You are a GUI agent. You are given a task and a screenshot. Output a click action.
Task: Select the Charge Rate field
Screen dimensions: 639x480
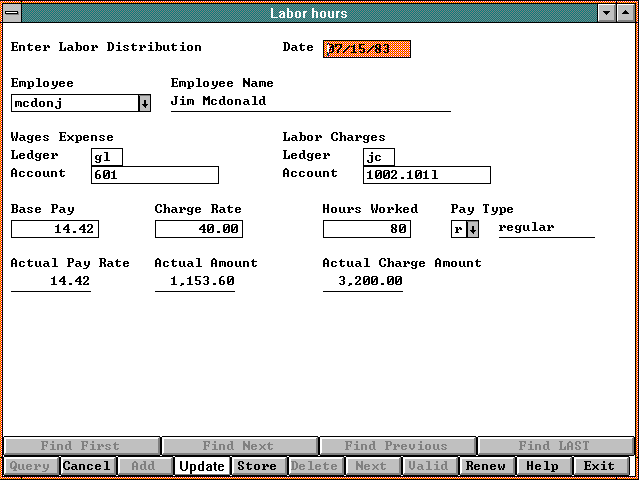click(198, 229)
